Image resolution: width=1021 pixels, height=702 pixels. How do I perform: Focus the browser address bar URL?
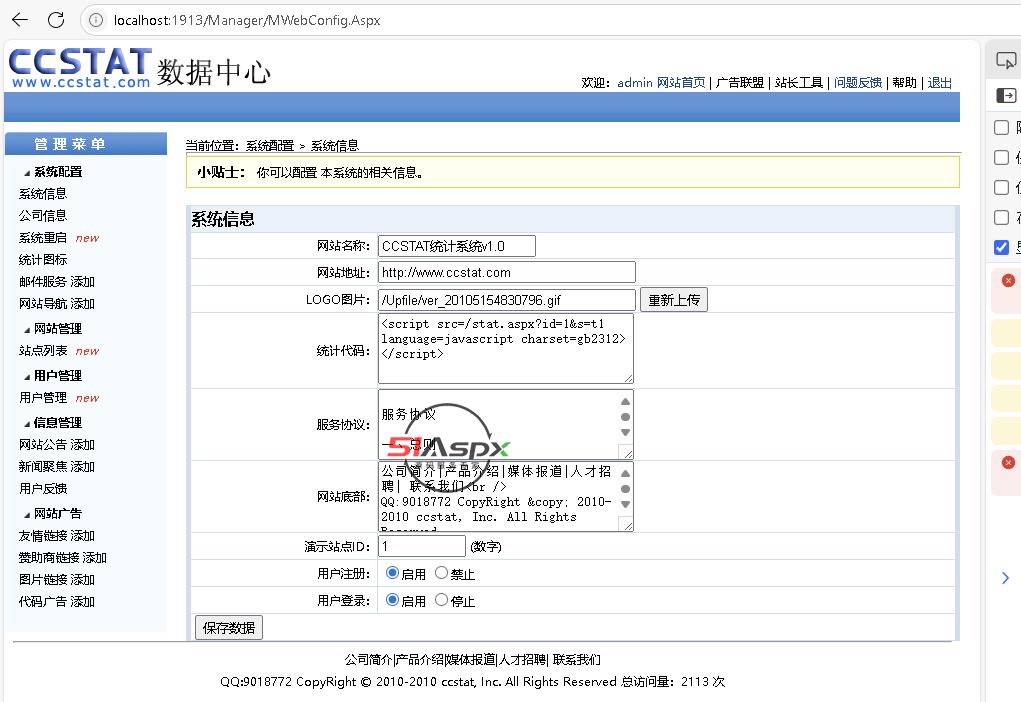[x=247, y=20]
